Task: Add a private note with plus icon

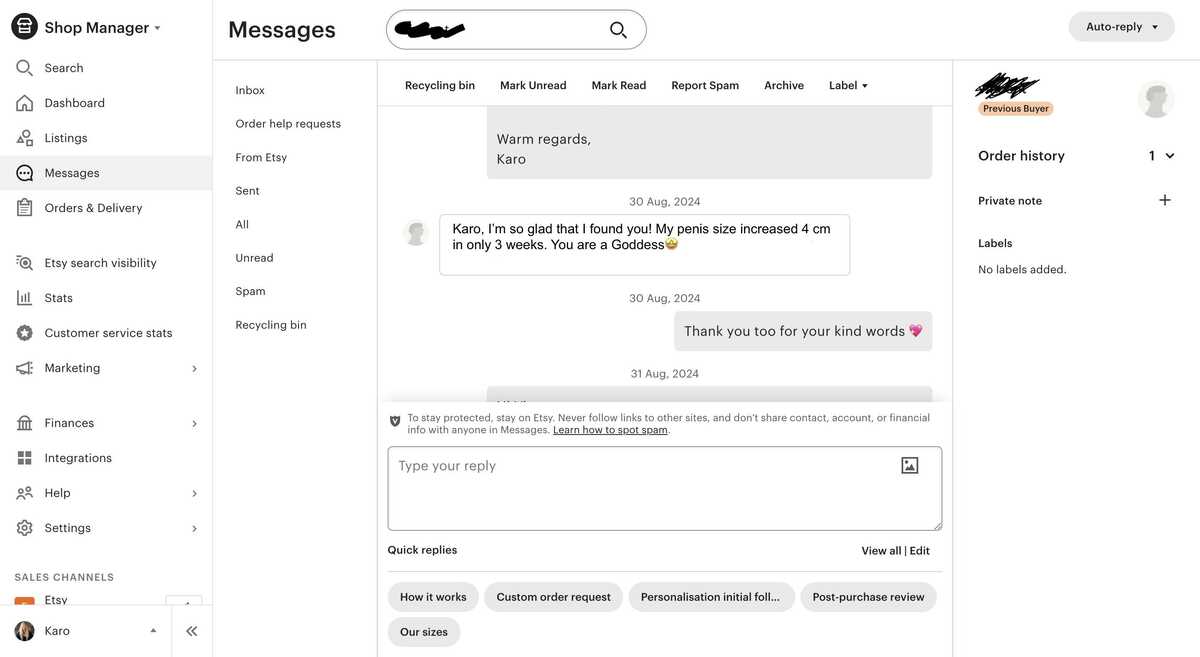Action: click(1164, 200)
